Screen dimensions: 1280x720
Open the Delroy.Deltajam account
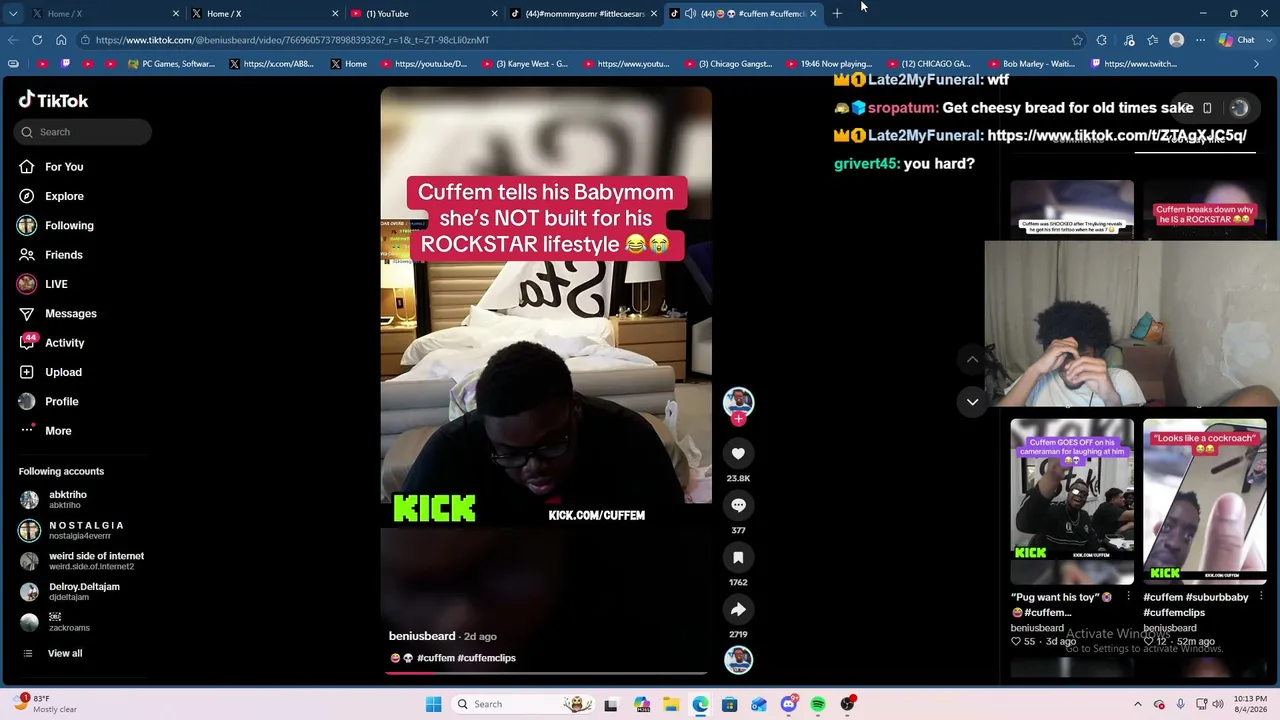coord(84,591)
